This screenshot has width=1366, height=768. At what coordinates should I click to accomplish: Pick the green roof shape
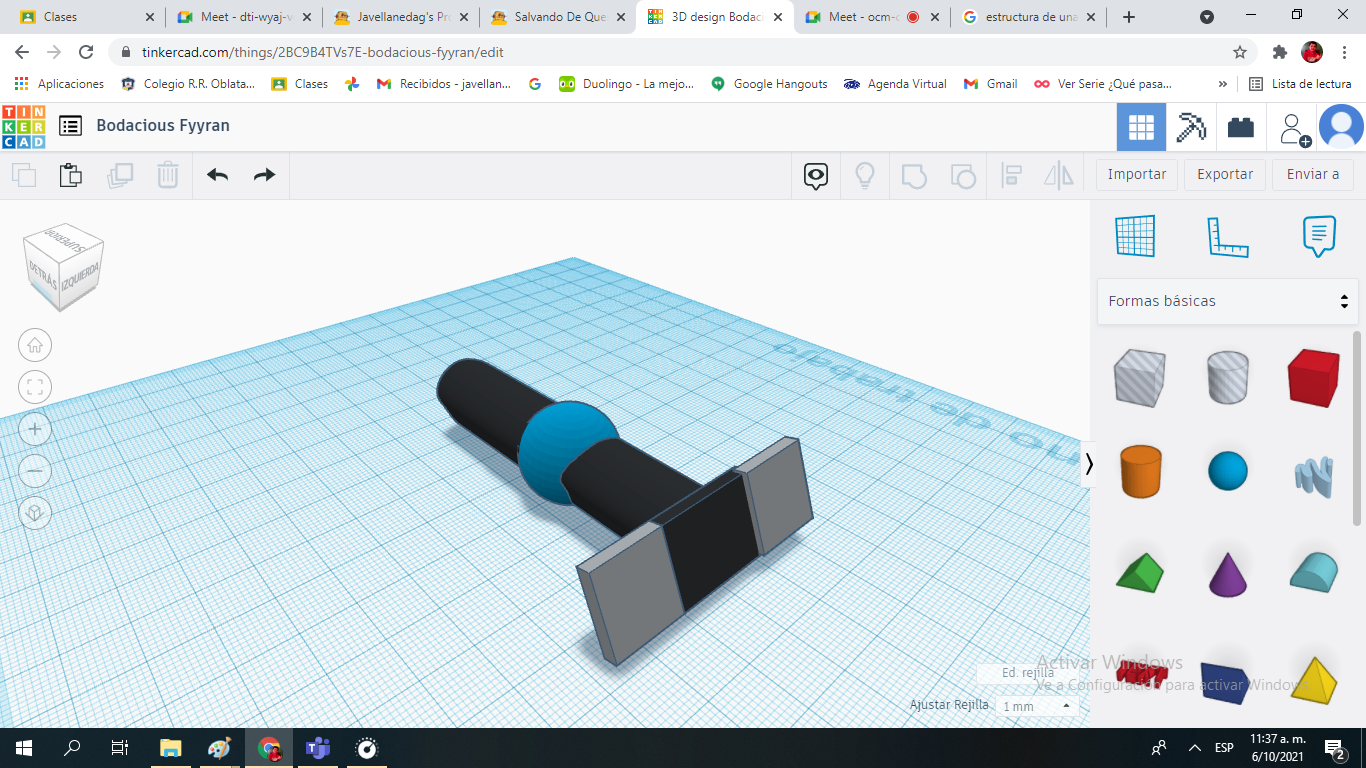(1139, 572)
